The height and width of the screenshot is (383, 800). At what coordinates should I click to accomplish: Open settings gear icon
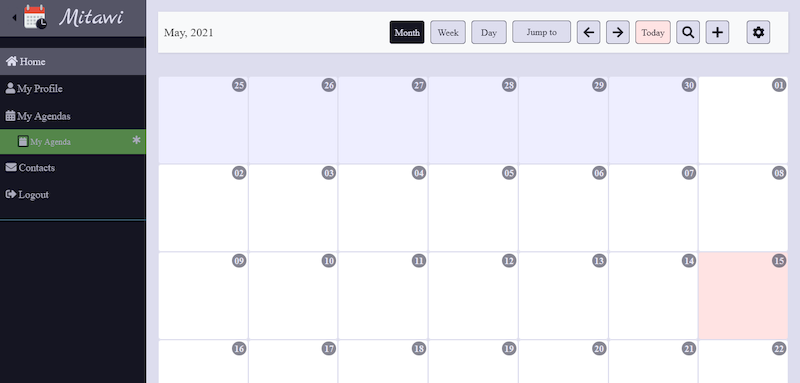(x=758, y=32)
